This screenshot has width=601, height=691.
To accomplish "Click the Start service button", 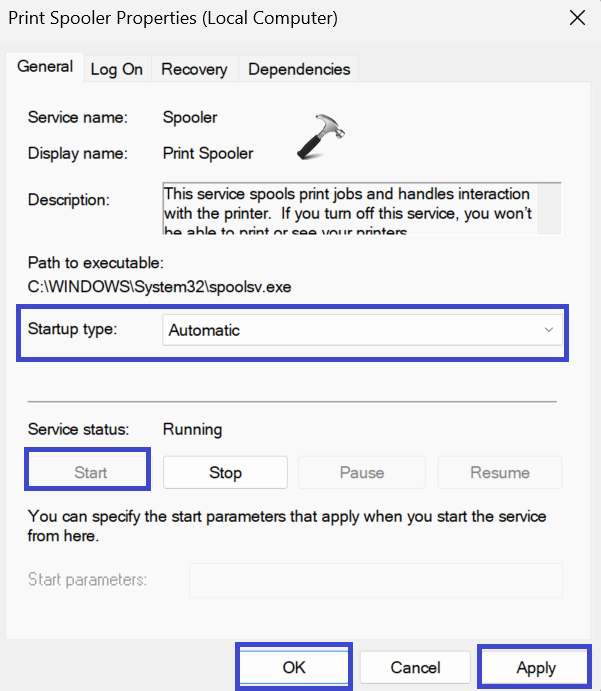I will pos(90,472).
